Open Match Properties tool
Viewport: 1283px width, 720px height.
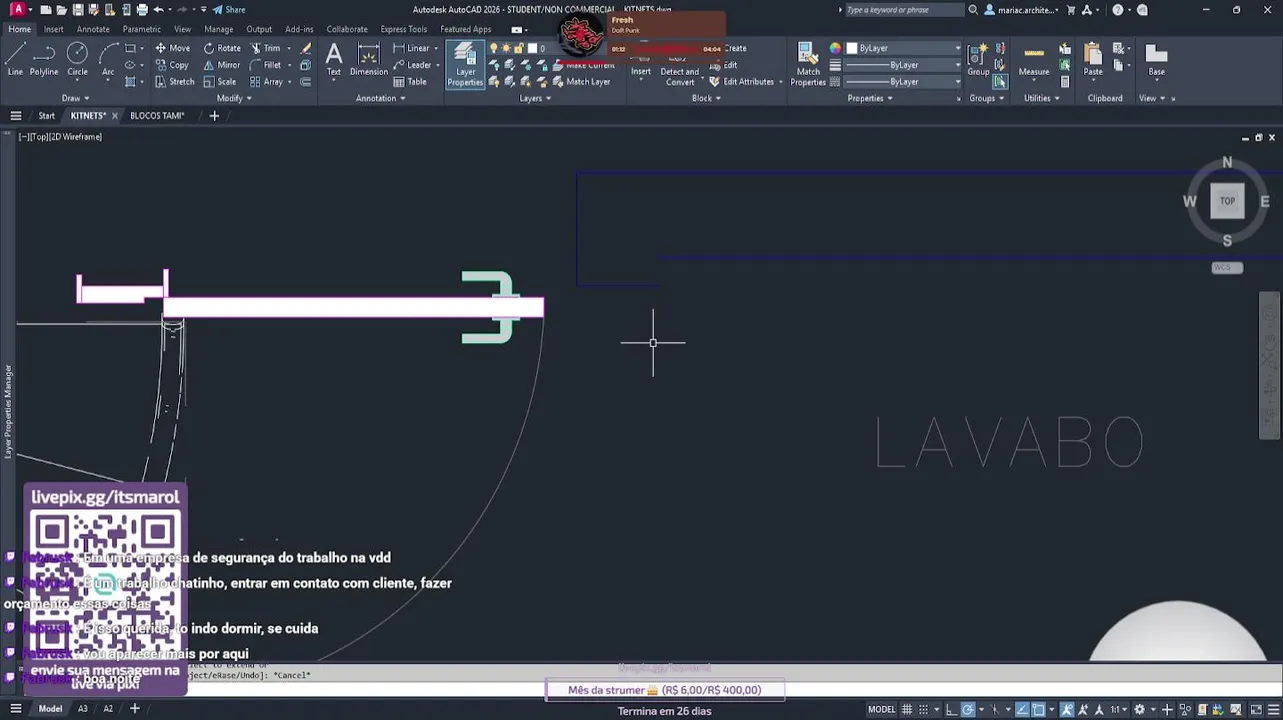[x=808, y=62]
